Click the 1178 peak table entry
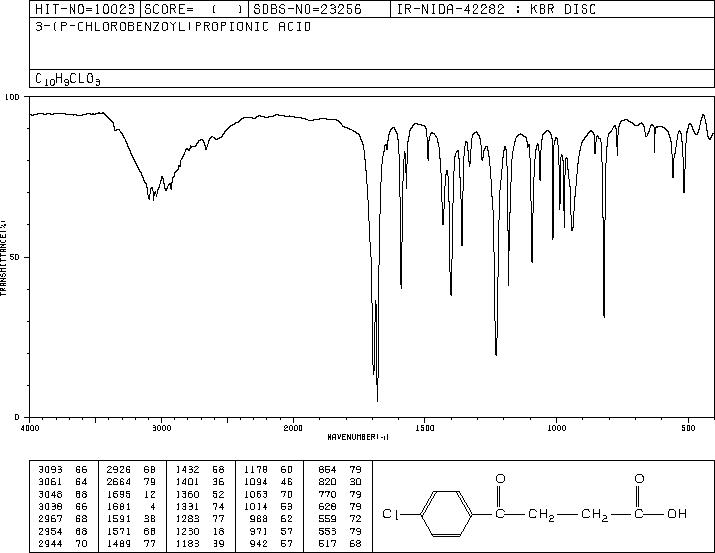Screen dimensions: 715x553 (x=269, y=470)
